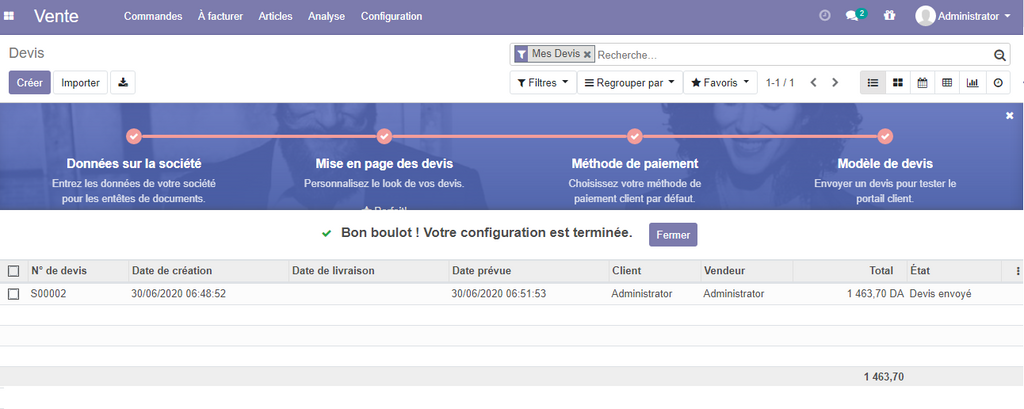The image size is (1024, 409).
Task: Click the search magnifier icon
Action: [999, 55]
